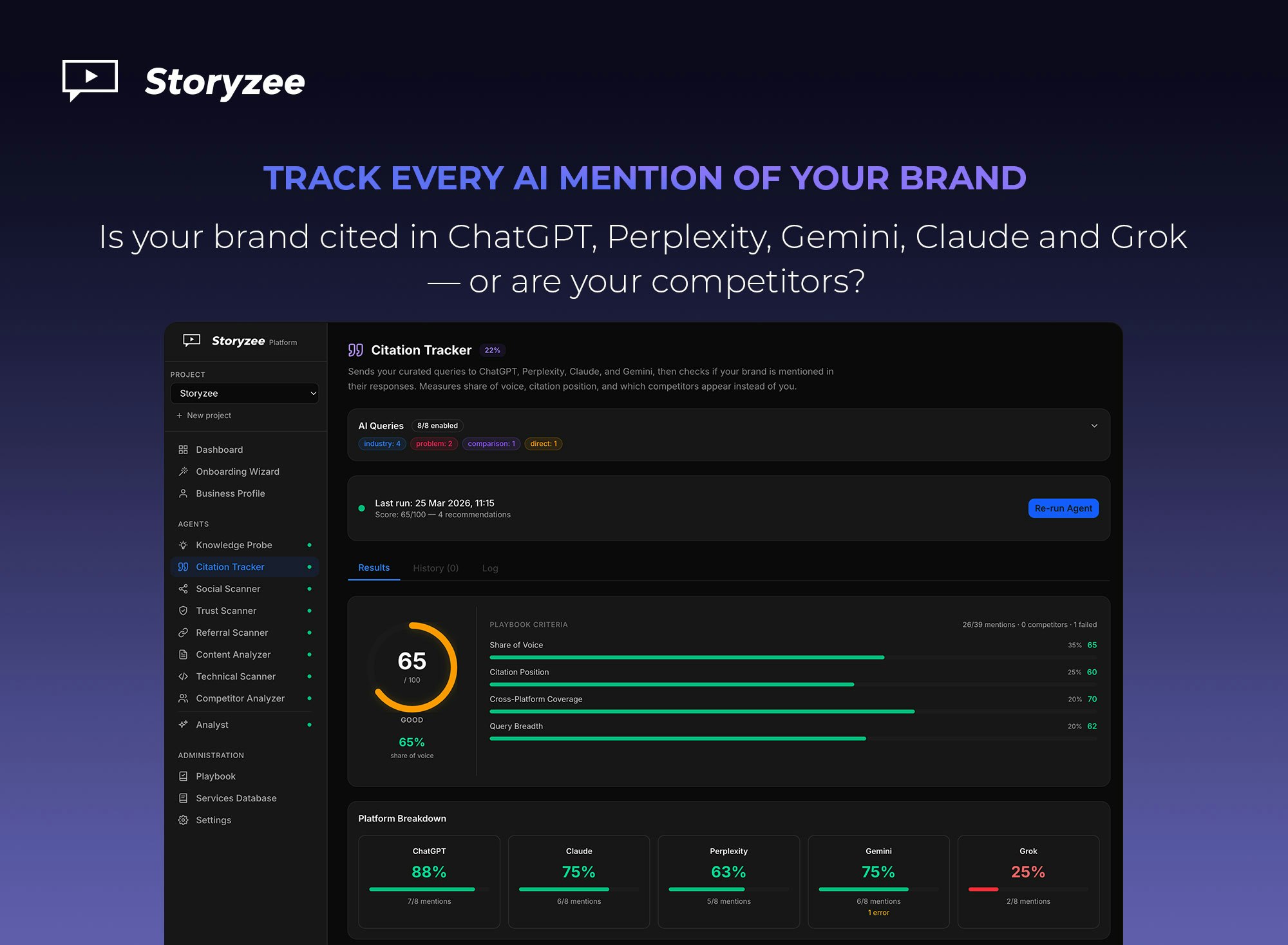
Task: Open the Competitor Analyzer agent
Action: [240, 698]
